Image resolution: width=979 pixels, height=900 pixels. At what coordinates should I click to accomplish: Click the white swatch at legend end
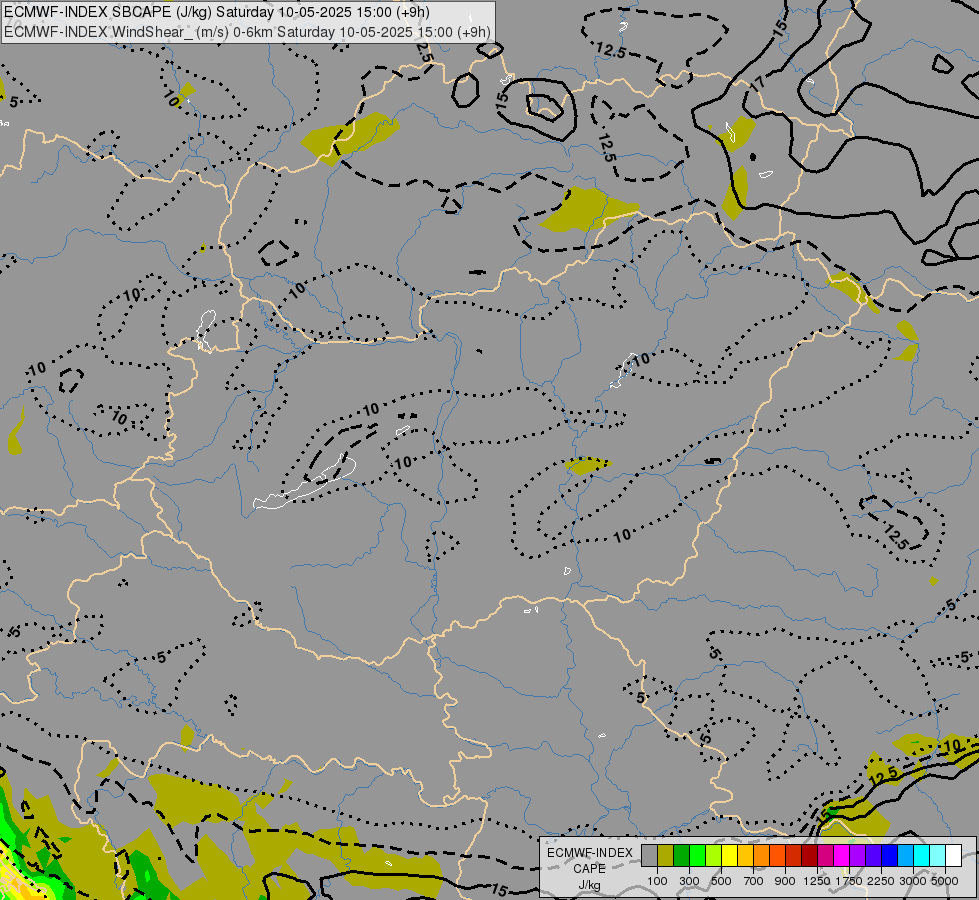point(953,855)
